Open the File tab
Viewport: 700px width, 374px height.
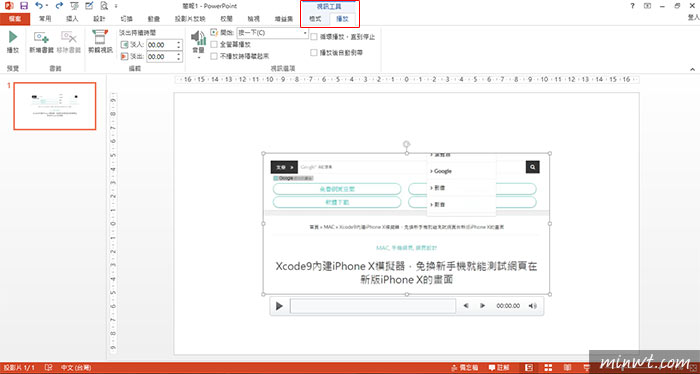(15, 19)
